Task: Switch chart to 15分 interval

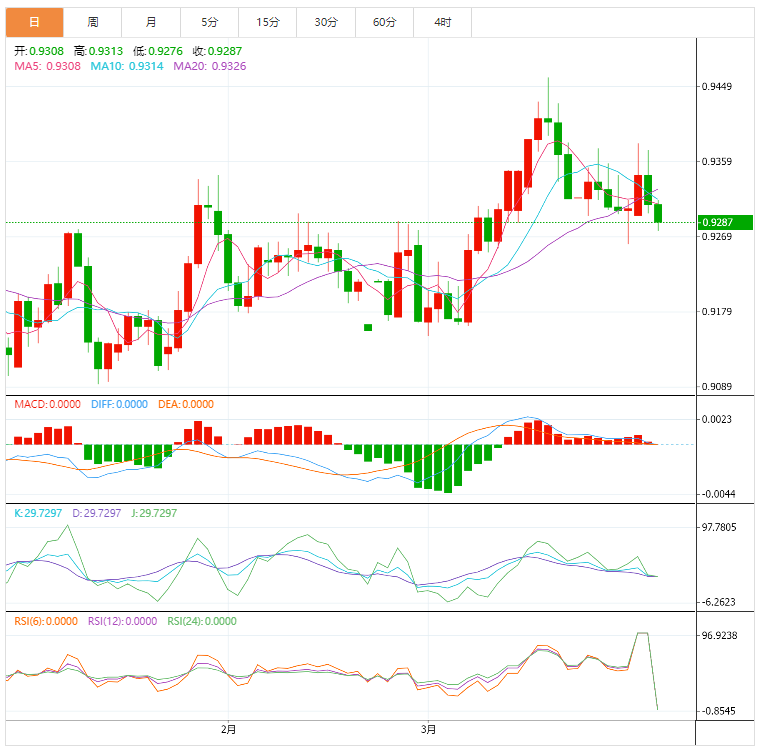Action: pos(267,21)
